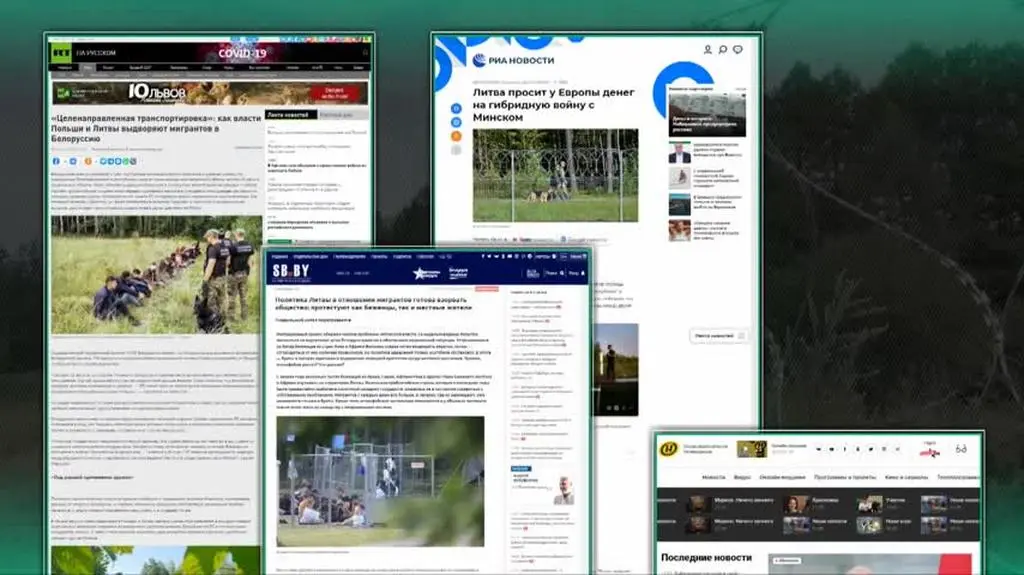The height and width of the screenshot is (575, 1024).
Task: Click the accessibility glasses icon on TV site
Action: [x=961, y=448]
